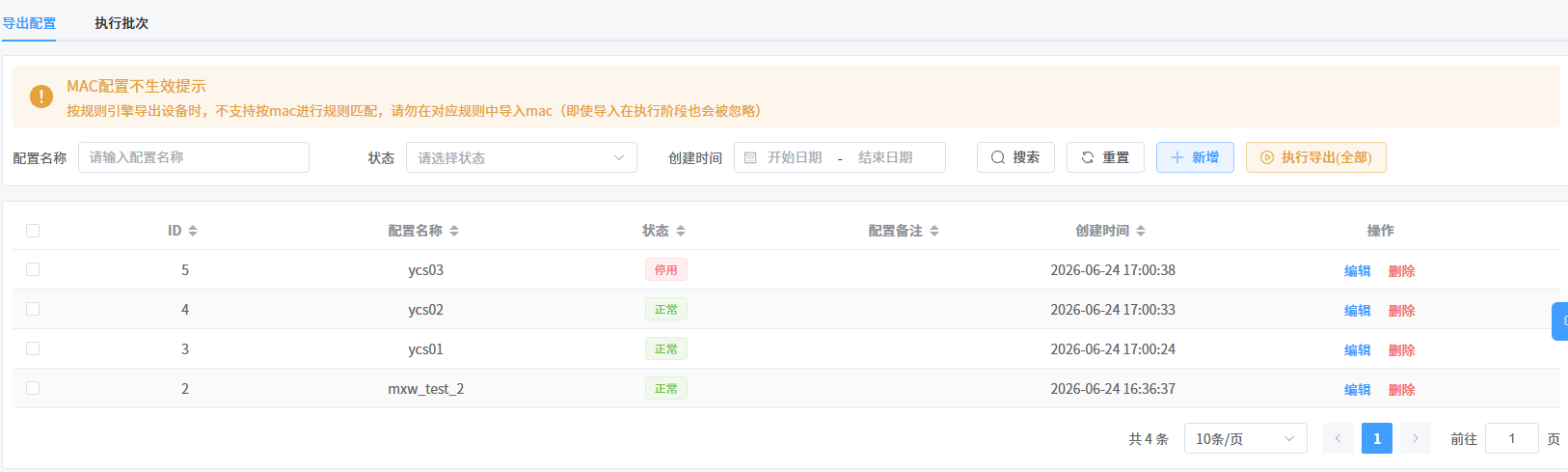1568x472 pixels.
Task: Edit the mxw_test_2 configuration
Action: click(x=1358, y=390)
